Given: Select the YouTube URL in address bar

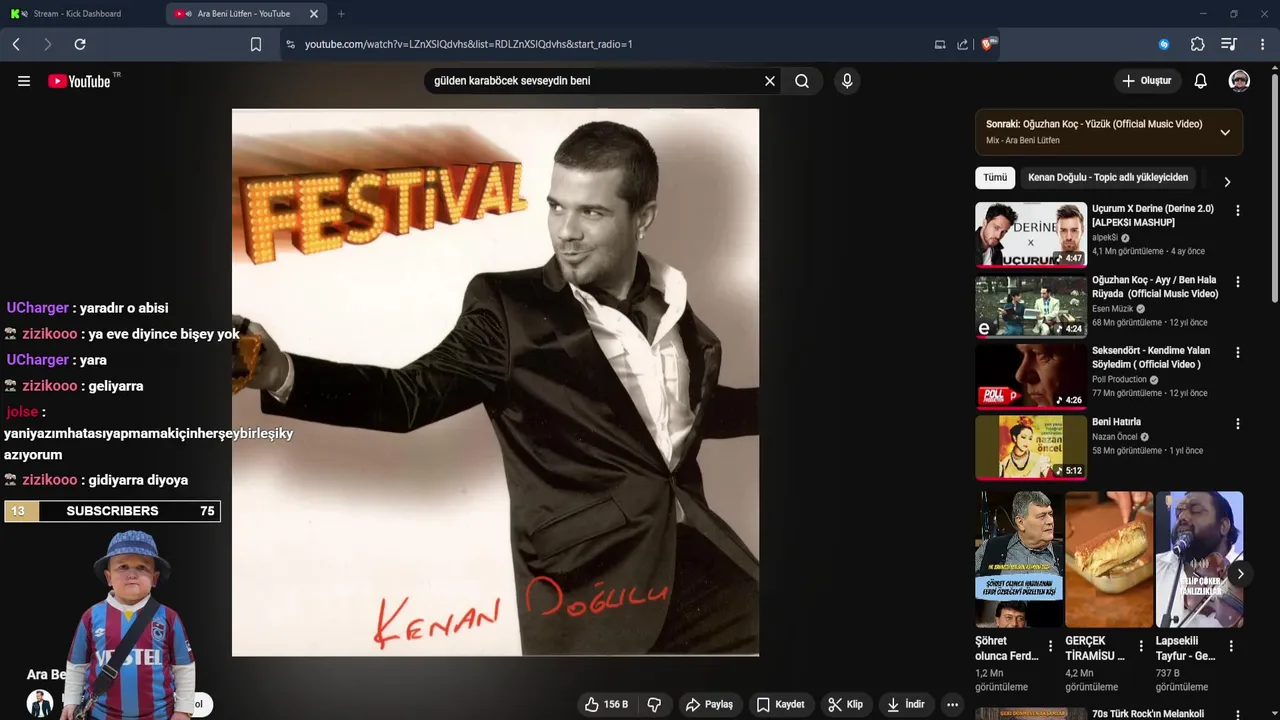Looking at the screenshot, I should pyautogui.click(x=468, y=44).
